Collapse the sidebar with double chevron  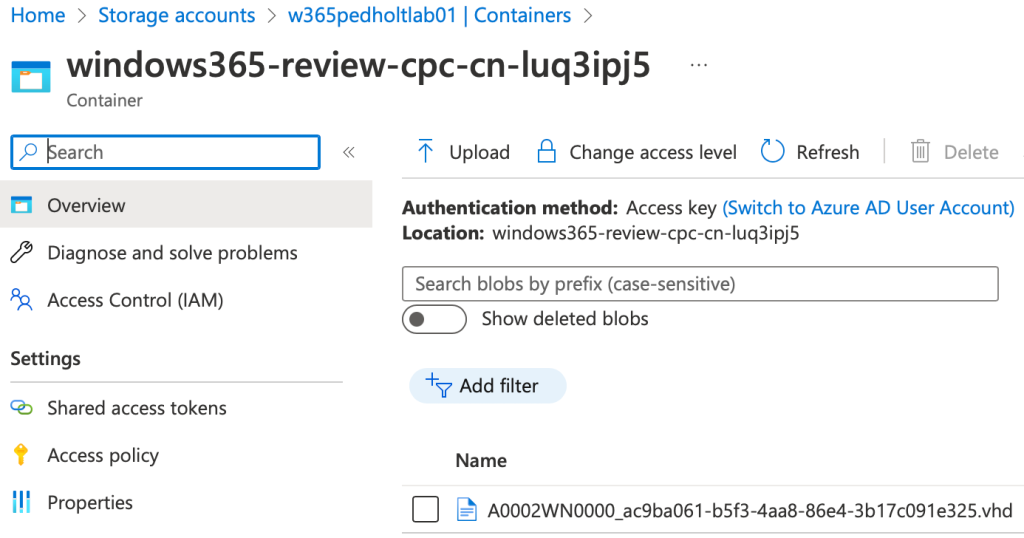[349, 152]
